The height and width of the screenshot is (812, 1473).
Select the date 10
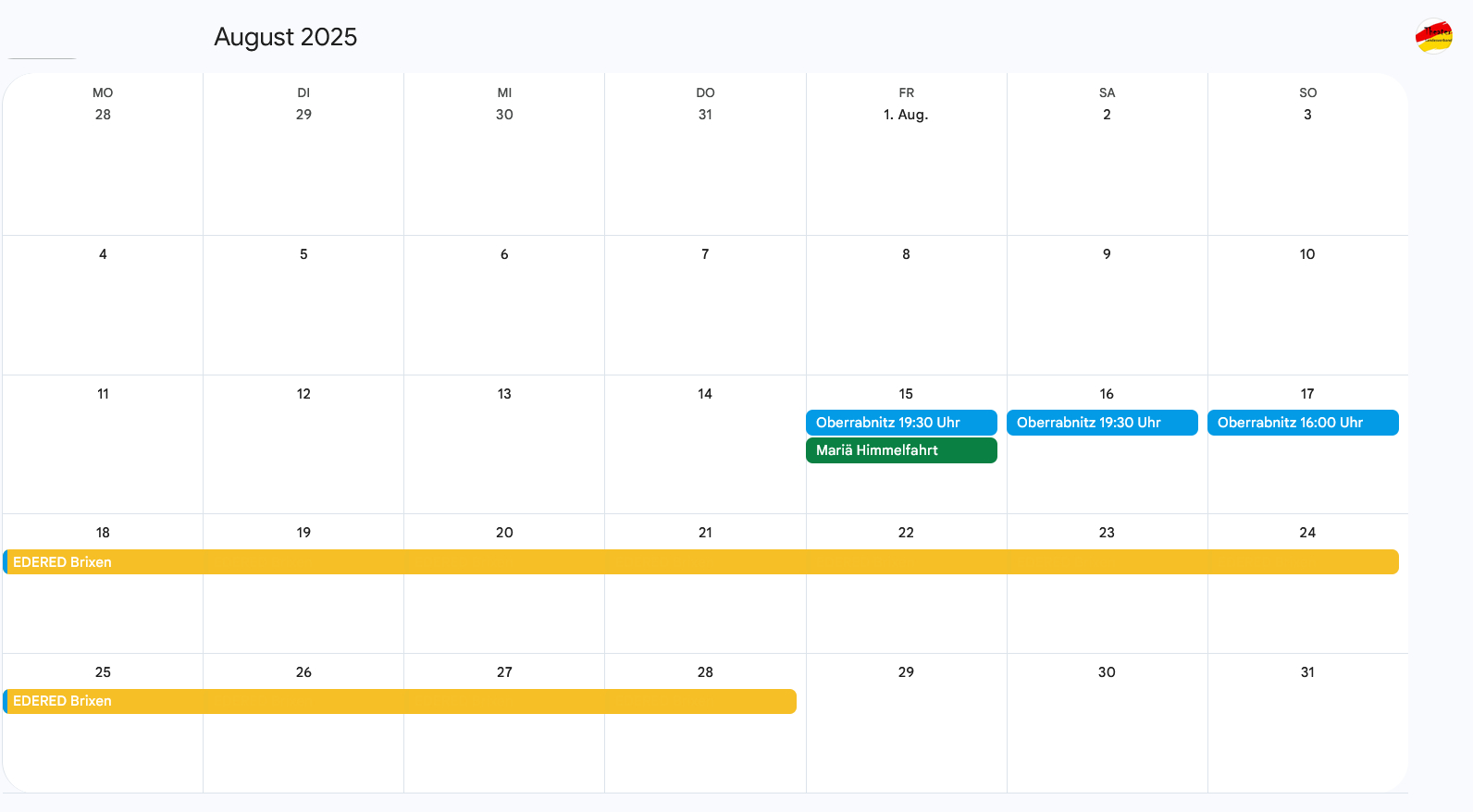pos(1307,254)
